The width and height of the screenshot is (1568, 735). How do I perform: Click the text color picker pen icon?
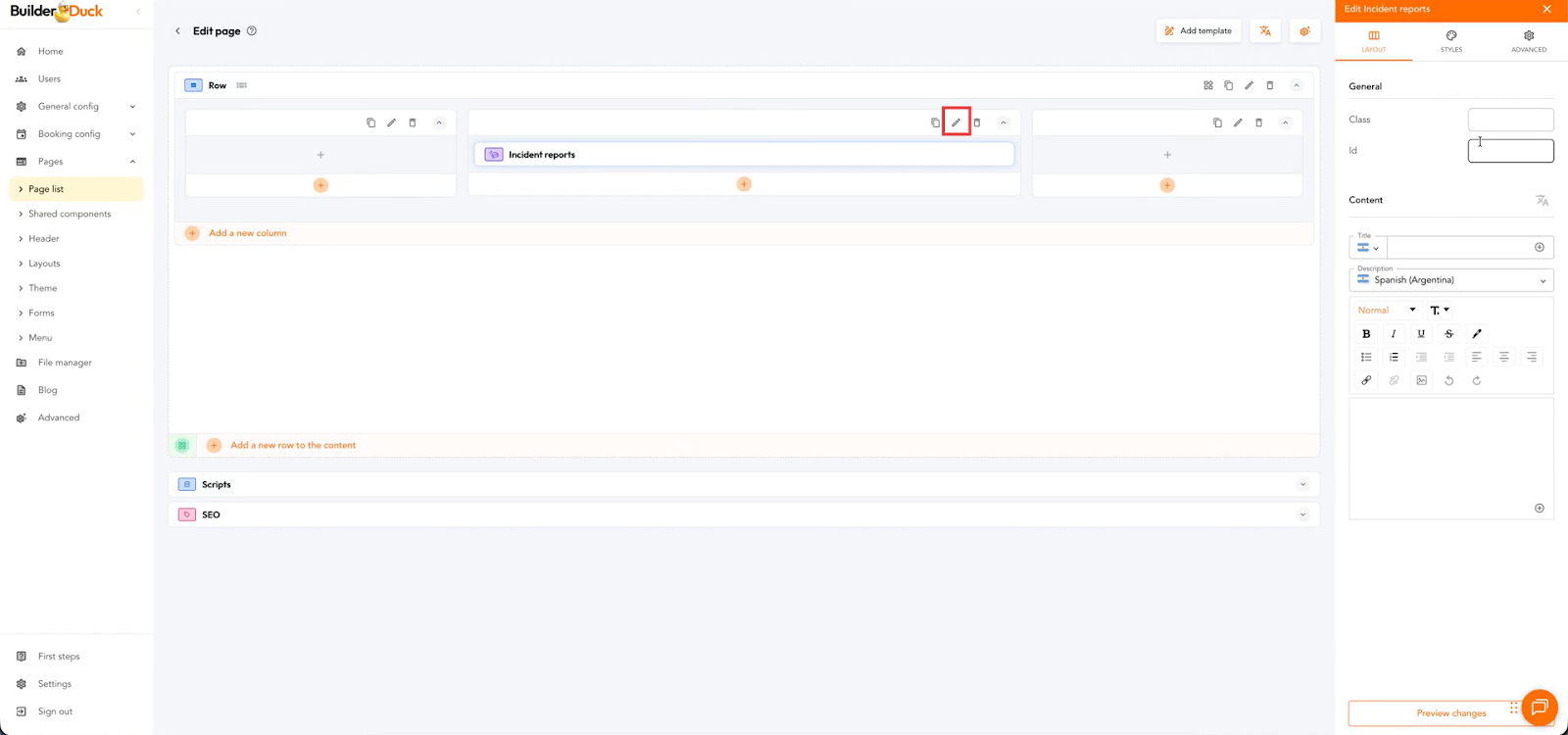pos(1477,334)
